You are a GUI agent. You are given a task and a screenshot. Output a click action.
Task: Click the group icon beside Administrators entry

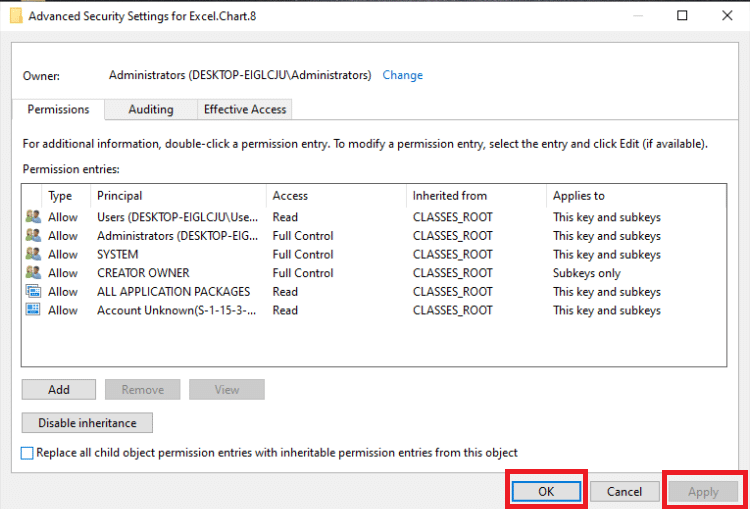[33, 235]
